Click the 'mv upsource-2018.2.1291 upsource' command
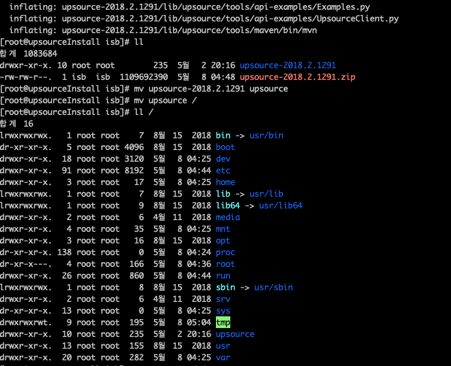451x366 pixels. click(x=211, y=89)
